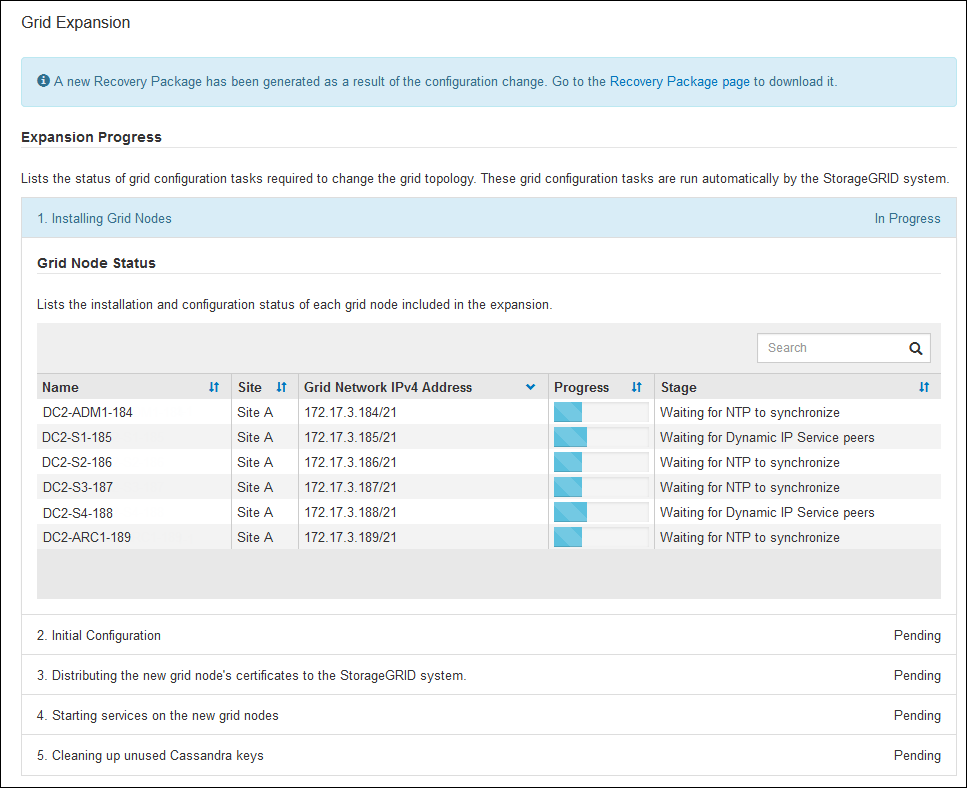Select the DC2-ARC1-189 node name
Viewport: 967px width, 788px height.
tap(86, 537)
